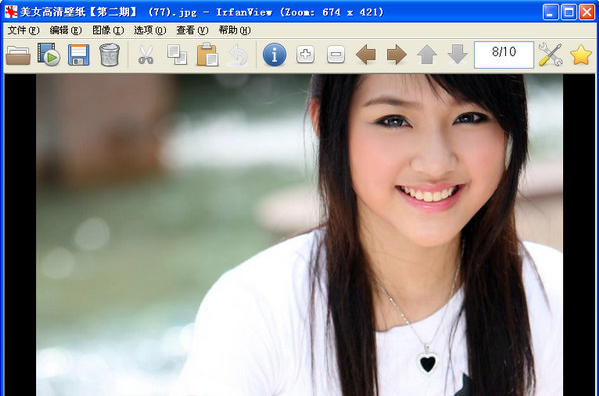Click the yellow star icon
Screen dimensions: 599x396
tap(581, 55)
